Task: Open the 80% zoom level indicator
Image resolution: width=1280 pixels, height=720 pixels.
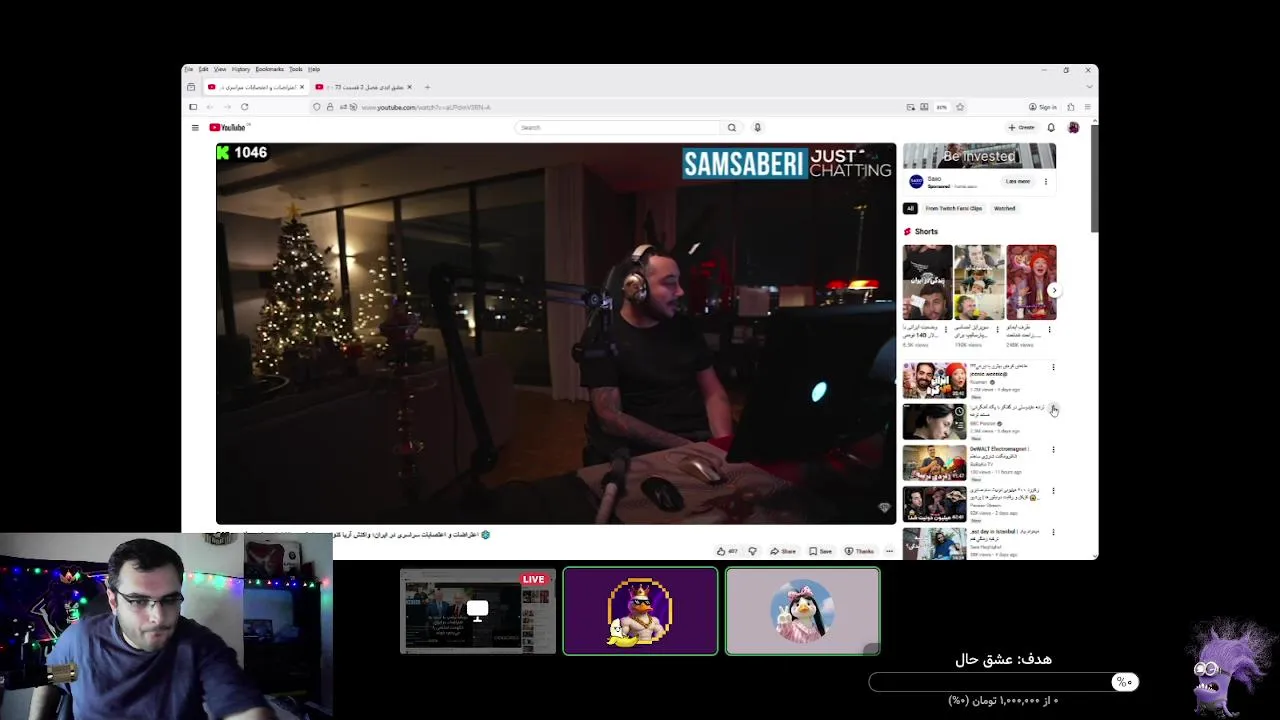Action: tap(941, 107)
